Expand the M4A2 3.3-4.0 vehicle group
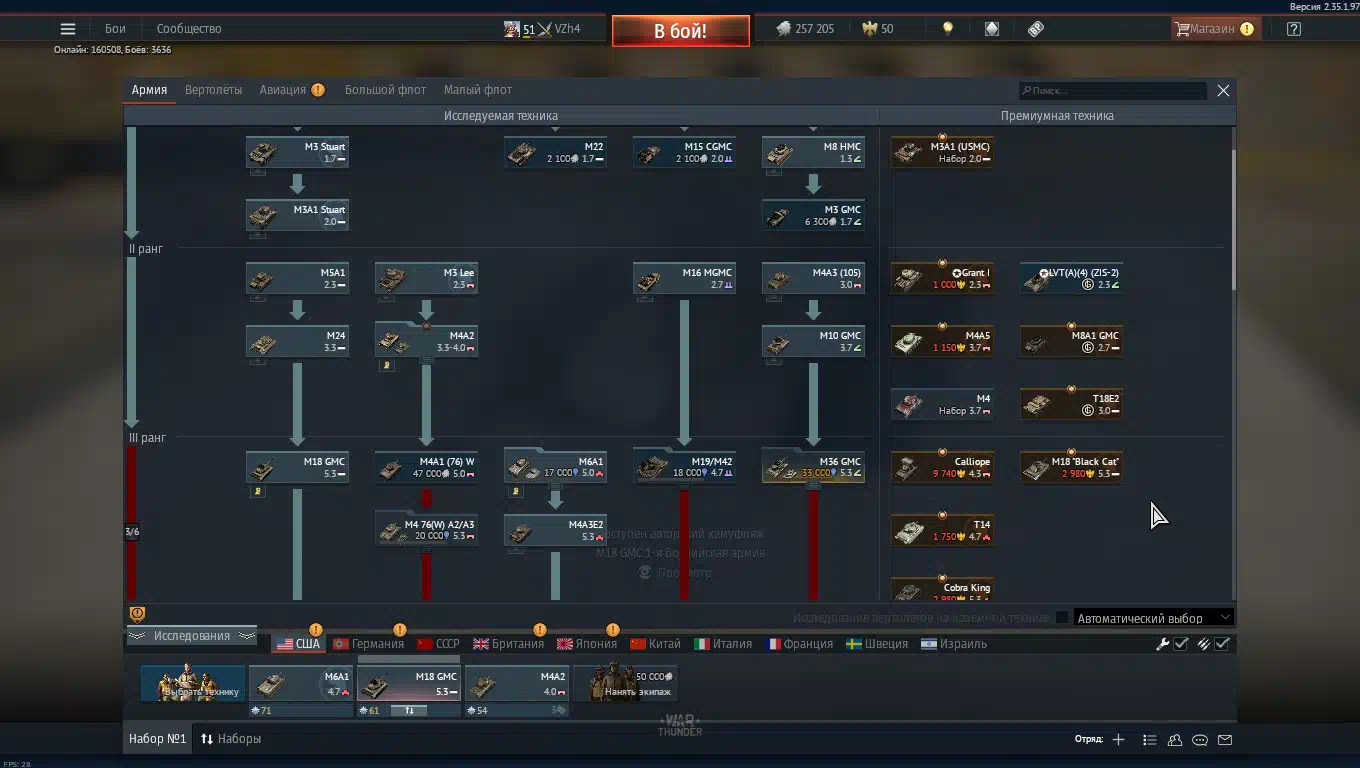Image resolution: width=1360 pixels, height=768 pixels. pos(426,342)
